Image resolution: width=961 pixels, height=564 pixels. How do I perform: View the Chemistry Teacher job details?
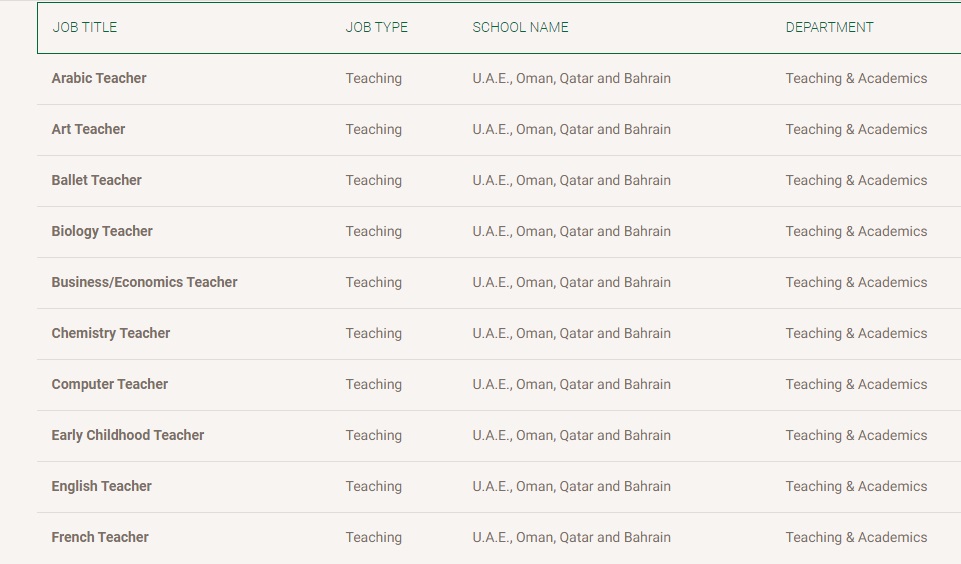(110, 333)
